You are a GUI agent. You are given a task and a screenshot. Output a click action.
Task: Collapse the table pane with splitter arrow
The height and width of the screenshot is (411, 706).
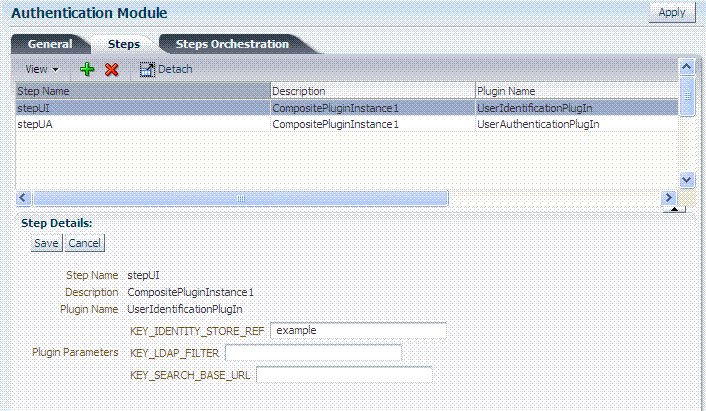(x=674, y=209)
